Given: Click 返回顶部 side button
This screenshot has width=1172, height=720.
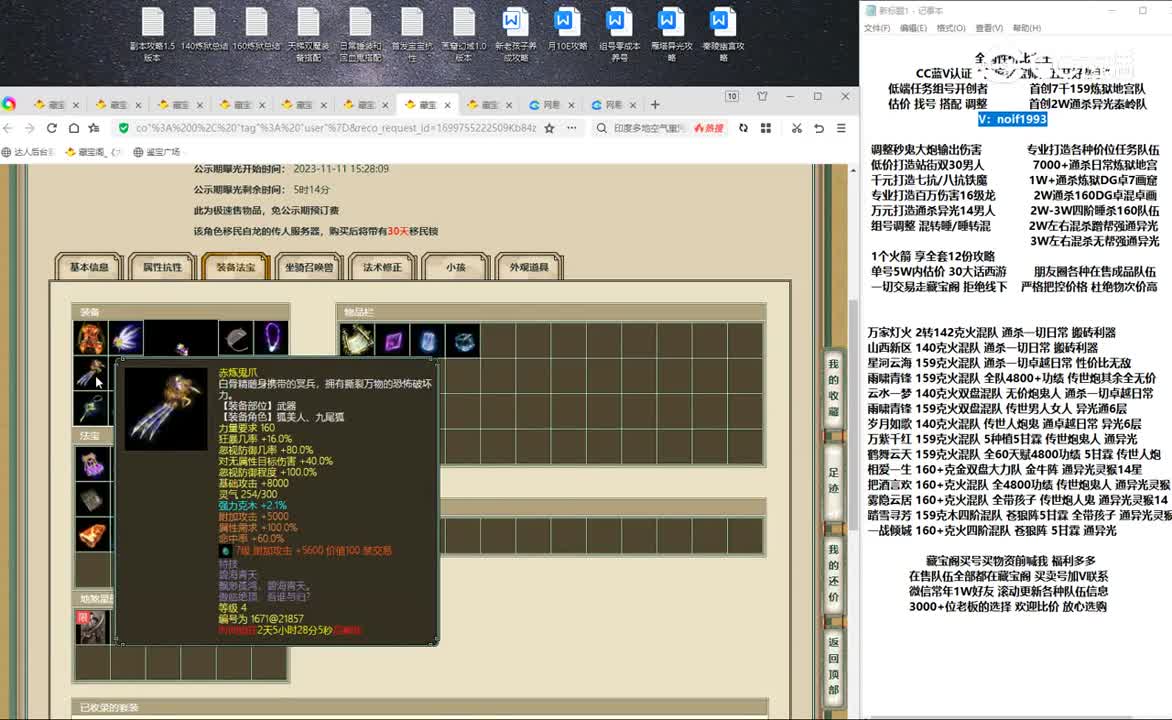Looking at the screenshot, I should (833, 665).
